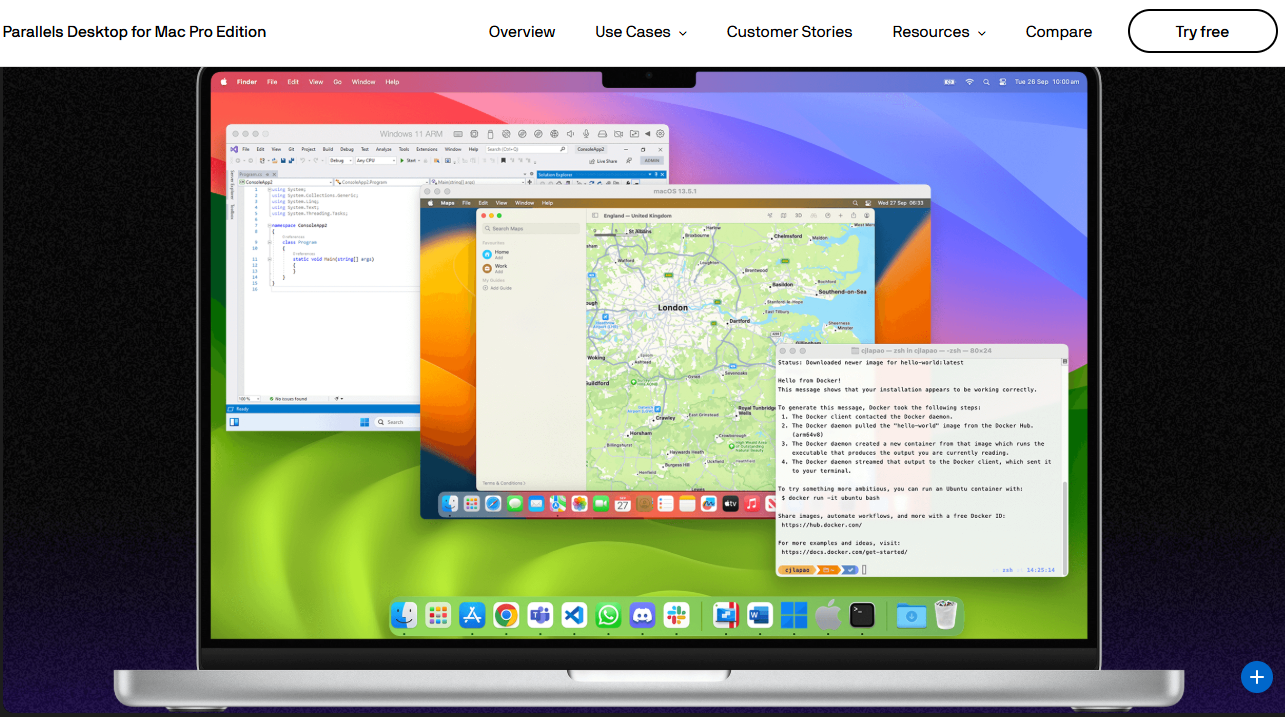The height and width of the screenshot is (717, 1285).
Task: Click the Windows 11 logo dock icon
Action: click(794, 615)
